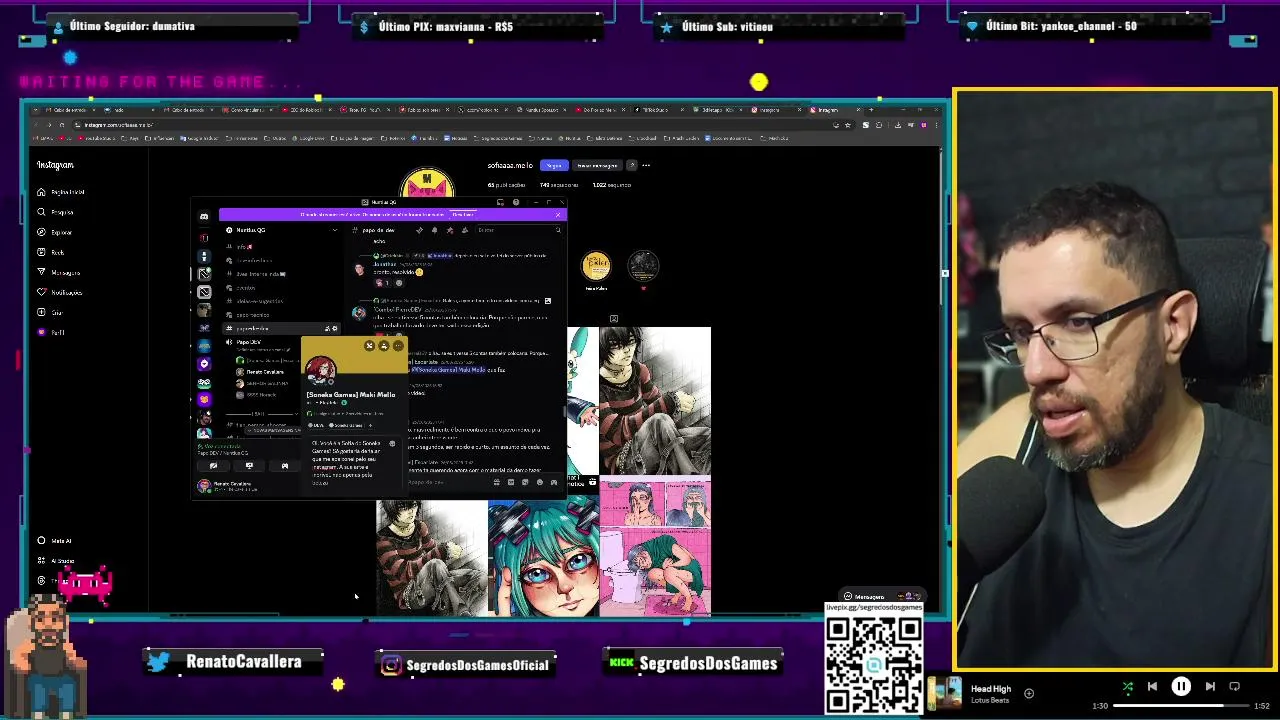
Task: Open Maki Mello's profile avatar
Action: click(x=320, y=372)
